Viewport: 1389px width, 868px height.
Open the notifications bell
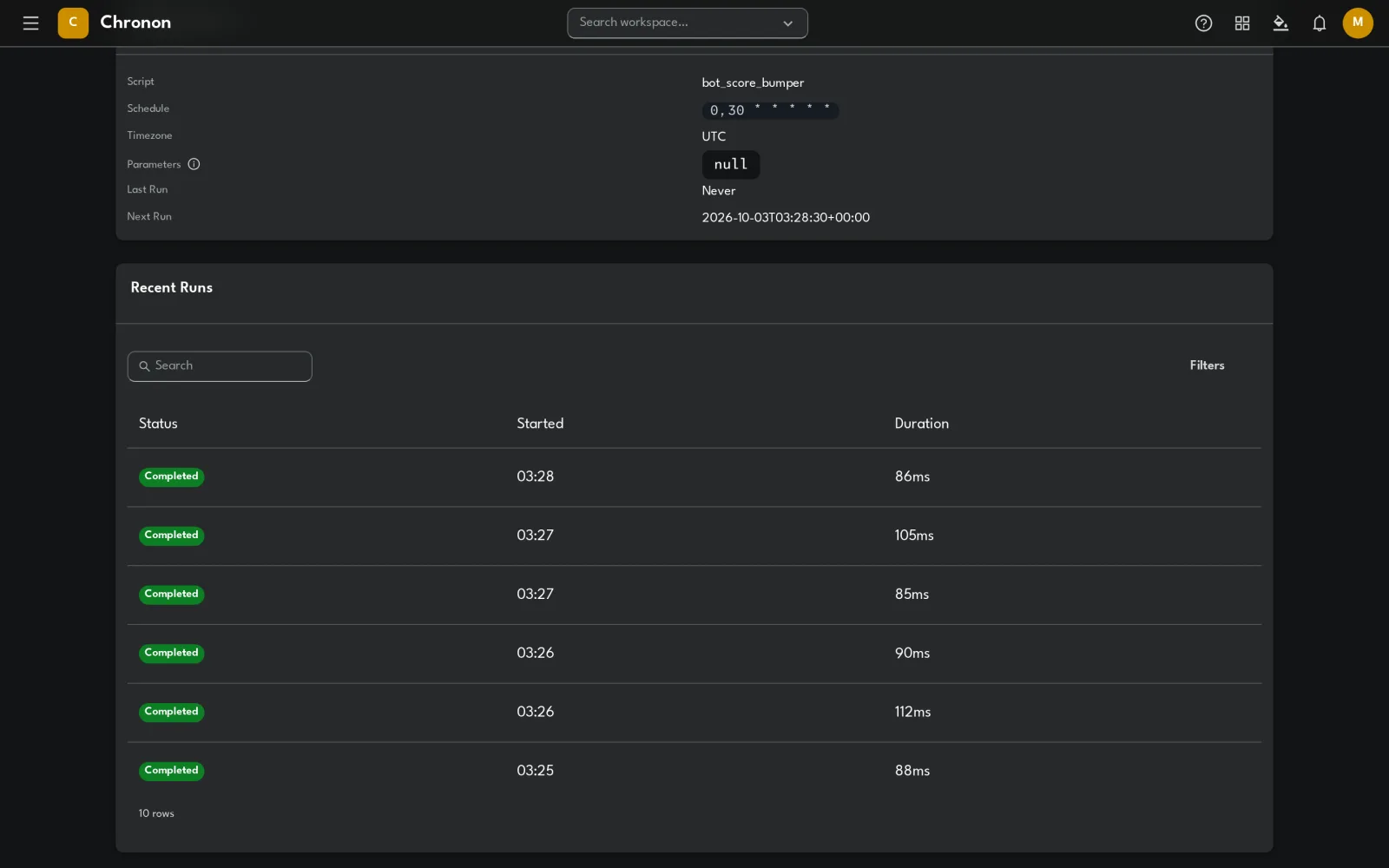tap(1320, 23)
